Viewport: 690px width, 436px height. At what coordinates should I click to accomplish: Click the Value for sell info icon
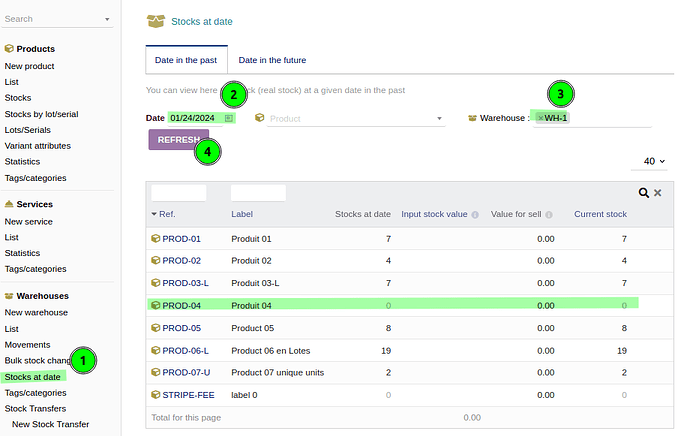[549, 215]
